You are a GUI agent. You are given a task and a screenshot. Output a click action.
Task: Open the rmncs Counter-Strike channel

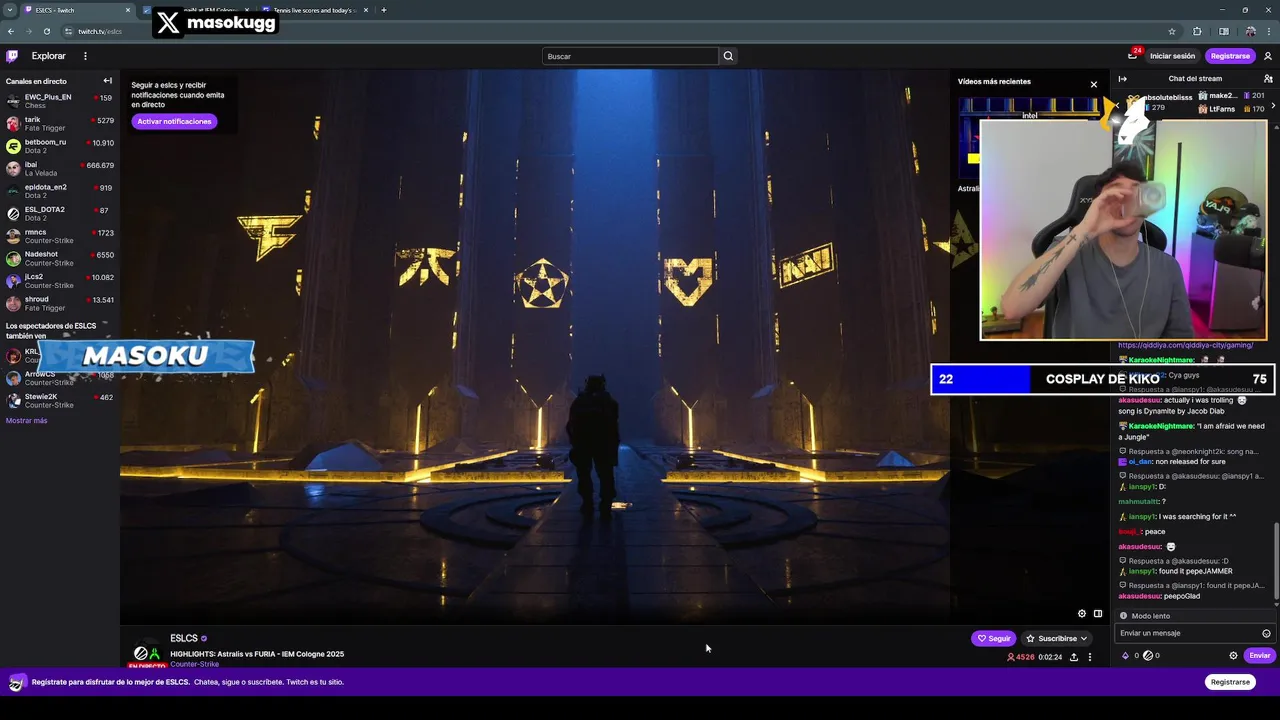tap(60, 236)
